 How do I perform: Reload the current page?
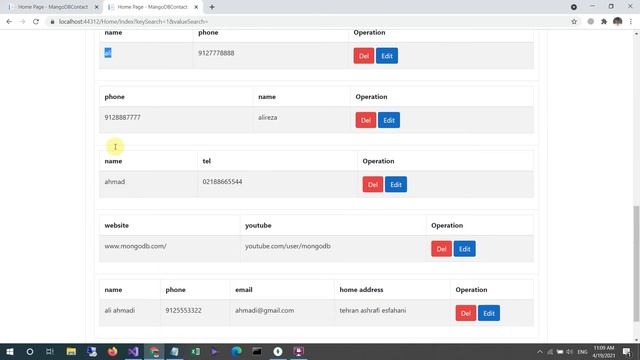point(36,22)
